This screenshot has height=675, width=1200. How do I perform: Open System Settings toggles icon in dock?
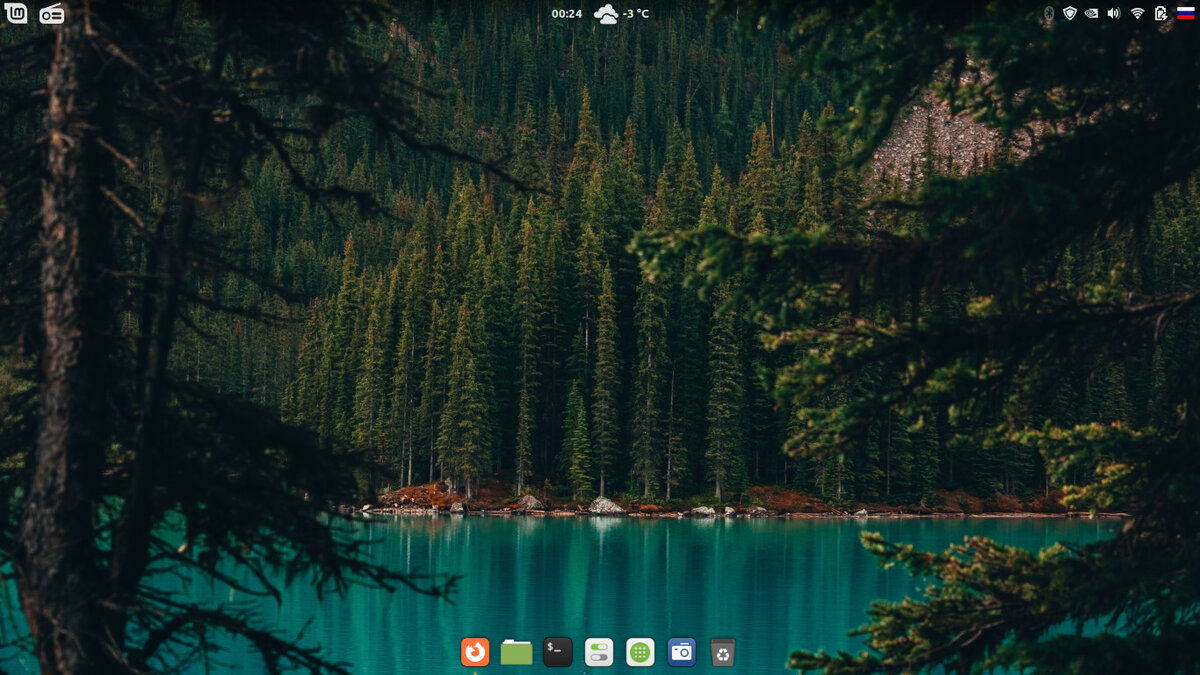point(599,652)
